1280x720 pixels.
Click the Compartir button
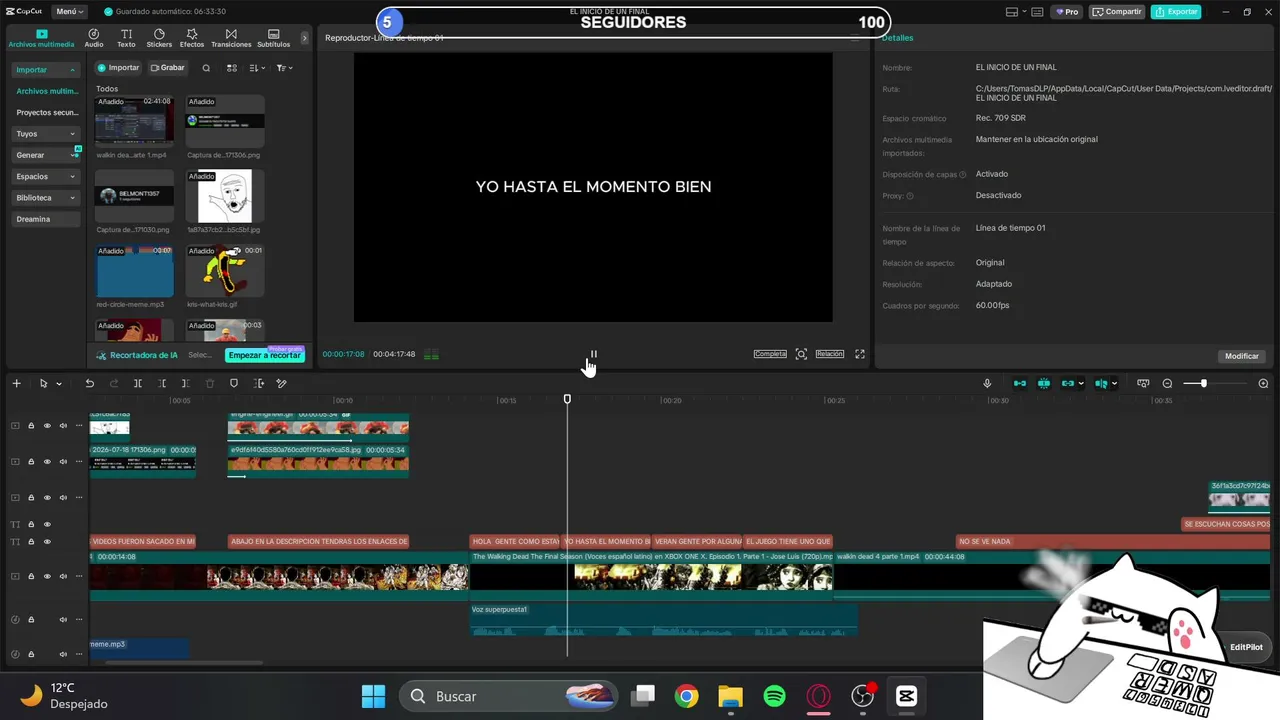tap(1117, 12)
